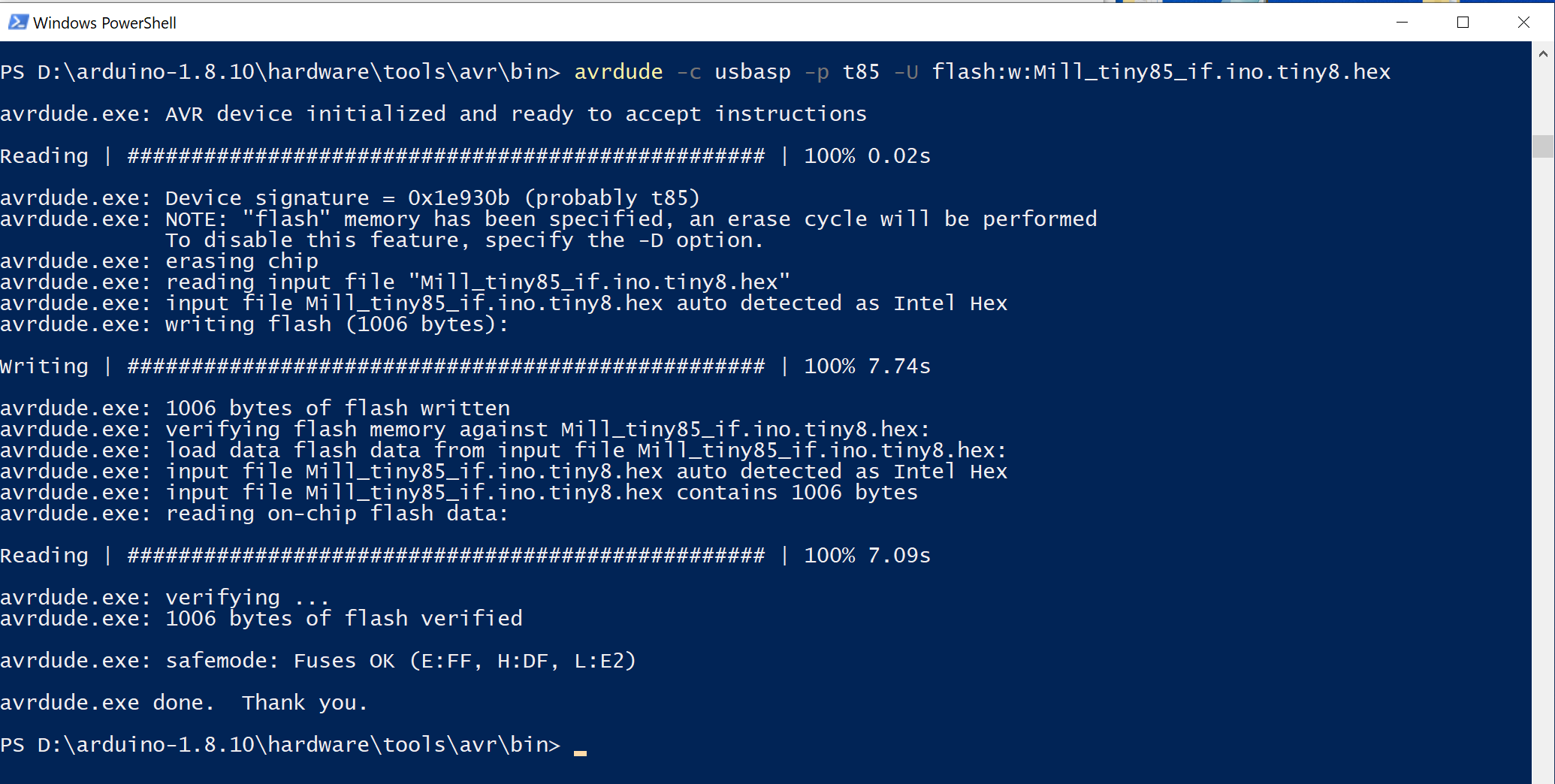Close the Windows PowerShell window
1555x784 pixels.
click(1523, 23)
